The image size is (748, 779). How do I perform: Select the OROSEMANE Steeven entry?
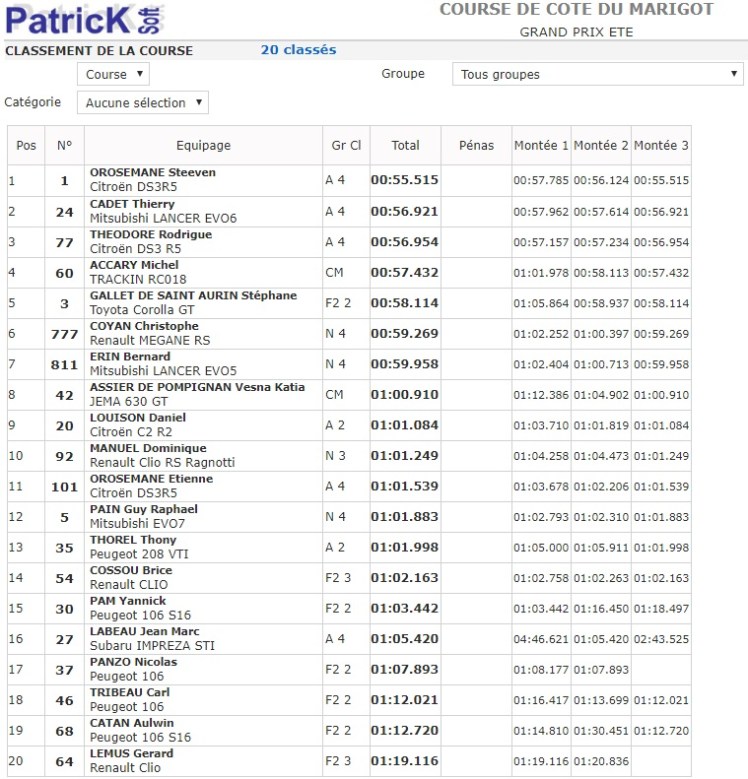(152, 172)
